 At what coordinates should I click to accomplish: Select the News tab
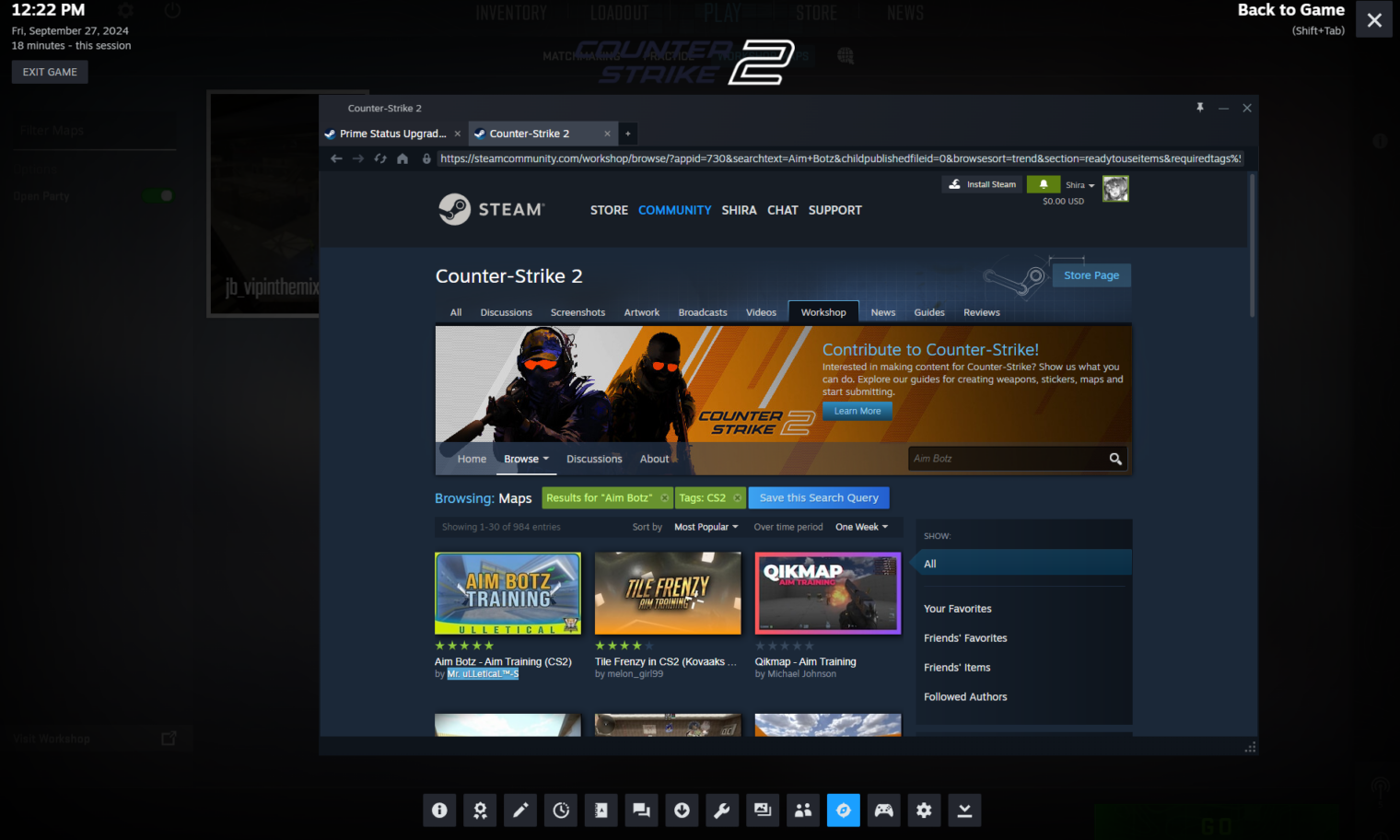click(883, 312)
